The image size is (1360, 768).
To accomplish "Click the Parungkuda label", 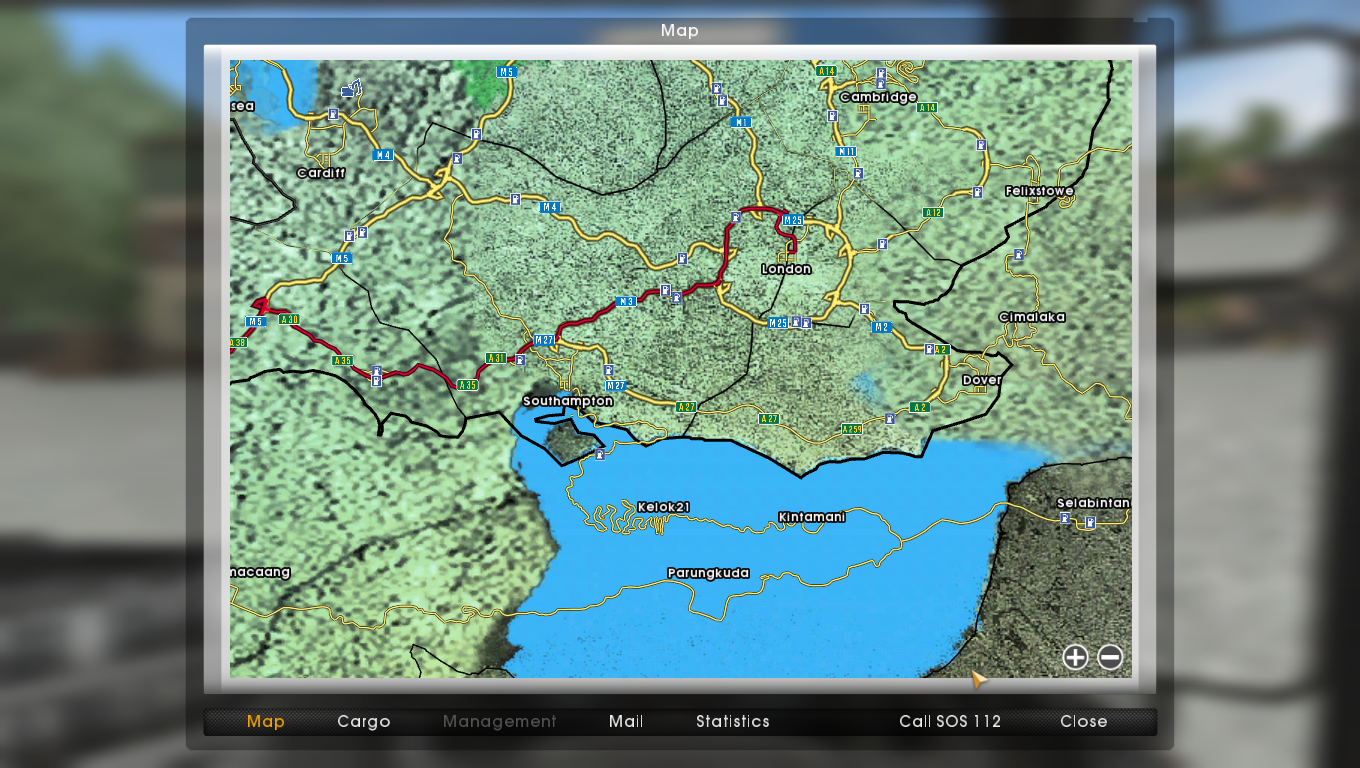I will (708, 574).
